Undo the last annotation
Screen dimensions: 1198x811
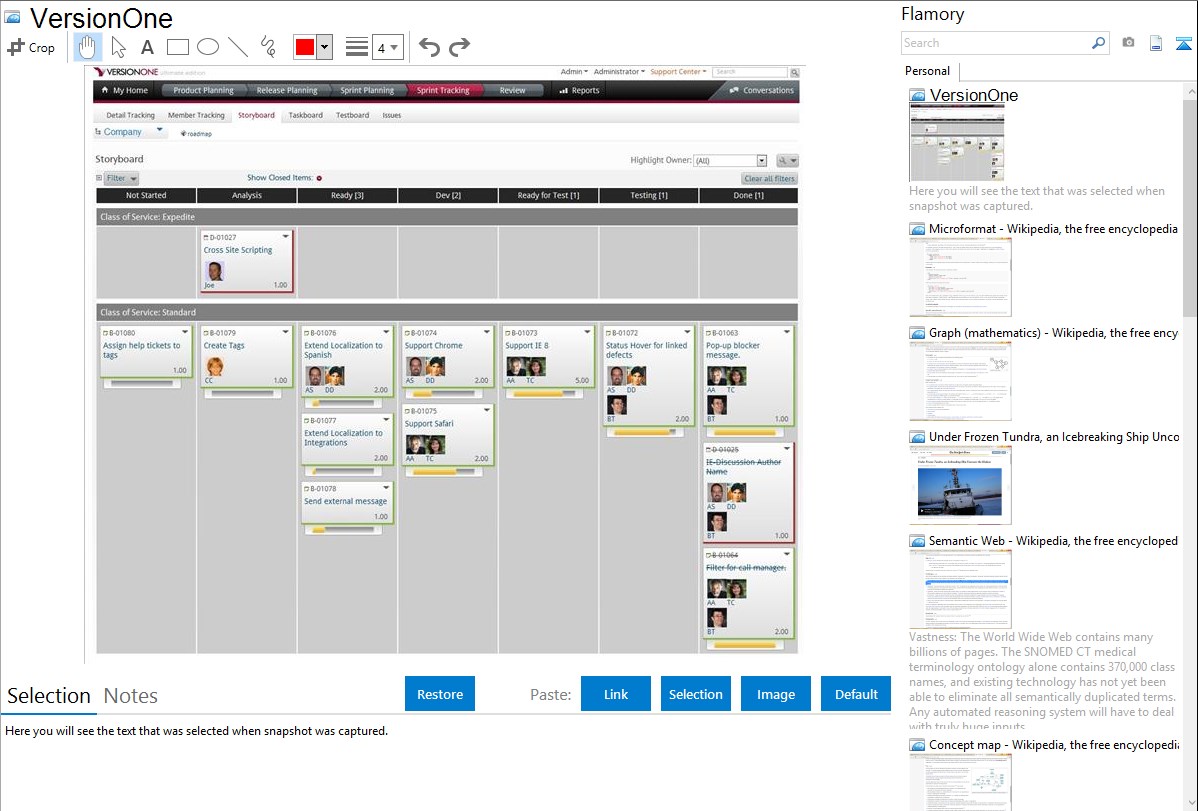point(429,47)
